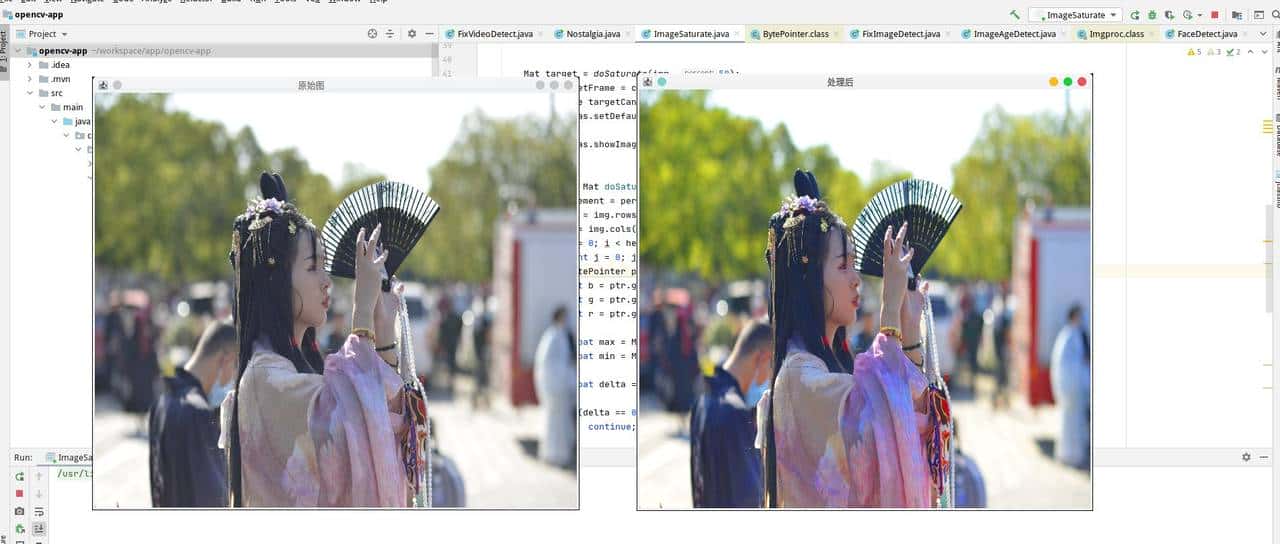This screenshot has height=544, width=1280.
Task: Start debugging with the green bug icon
Action: (1152, 15)
